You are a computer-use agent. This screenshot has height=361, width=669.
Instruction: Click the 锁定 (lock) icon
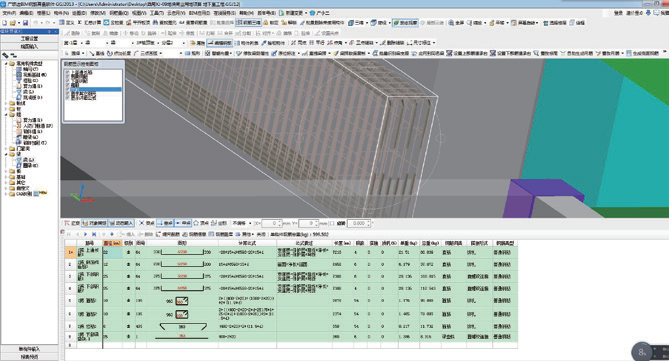click(x=271, y=23)
